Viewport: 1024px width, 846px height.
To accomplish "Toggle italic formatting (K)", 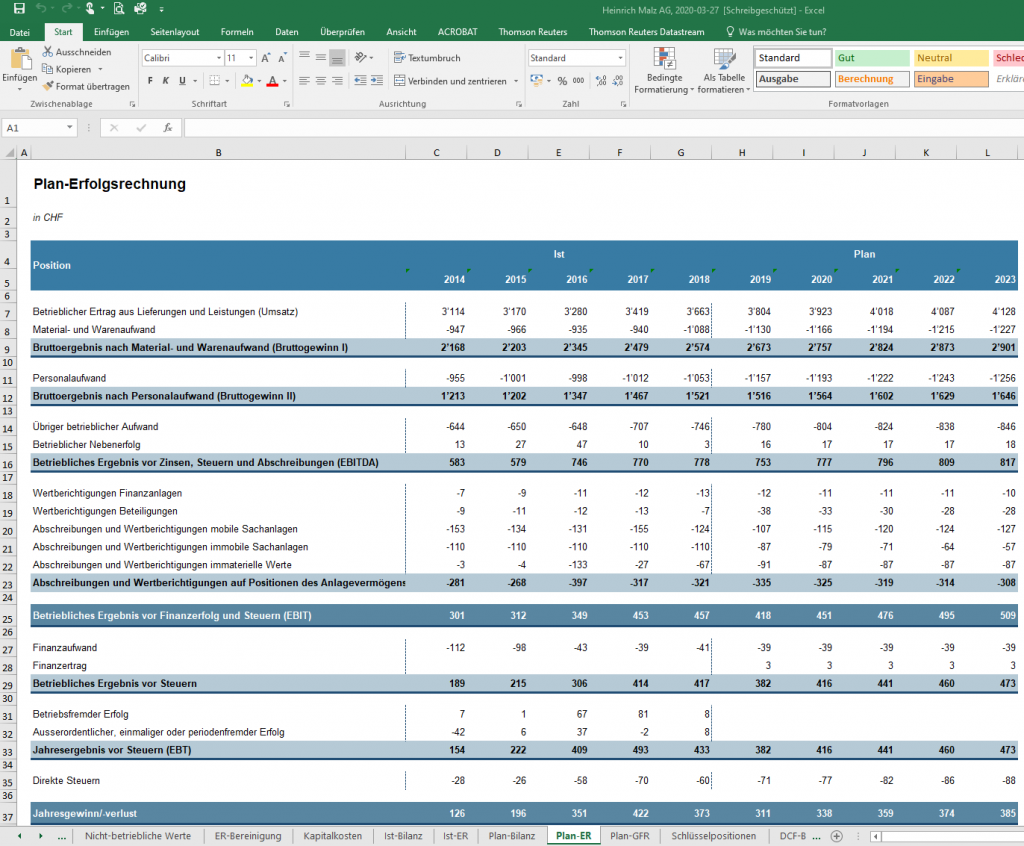I will point(166,81).
